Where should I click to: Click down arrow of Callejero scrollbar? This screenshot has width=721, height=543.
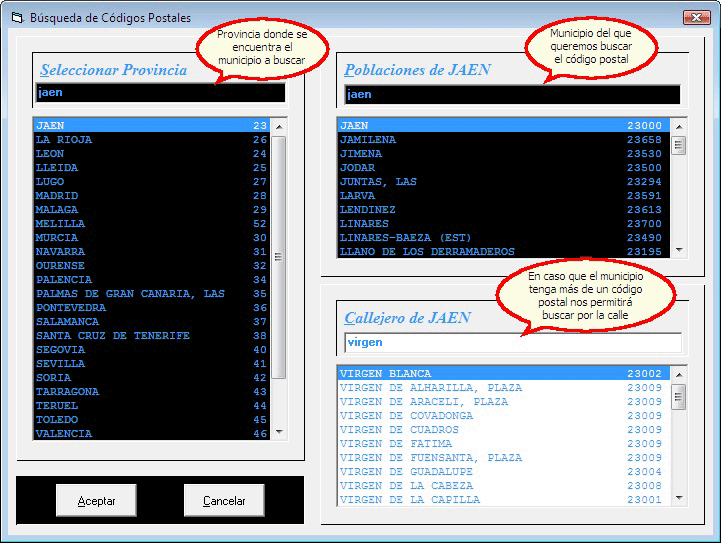click(679, 498)
